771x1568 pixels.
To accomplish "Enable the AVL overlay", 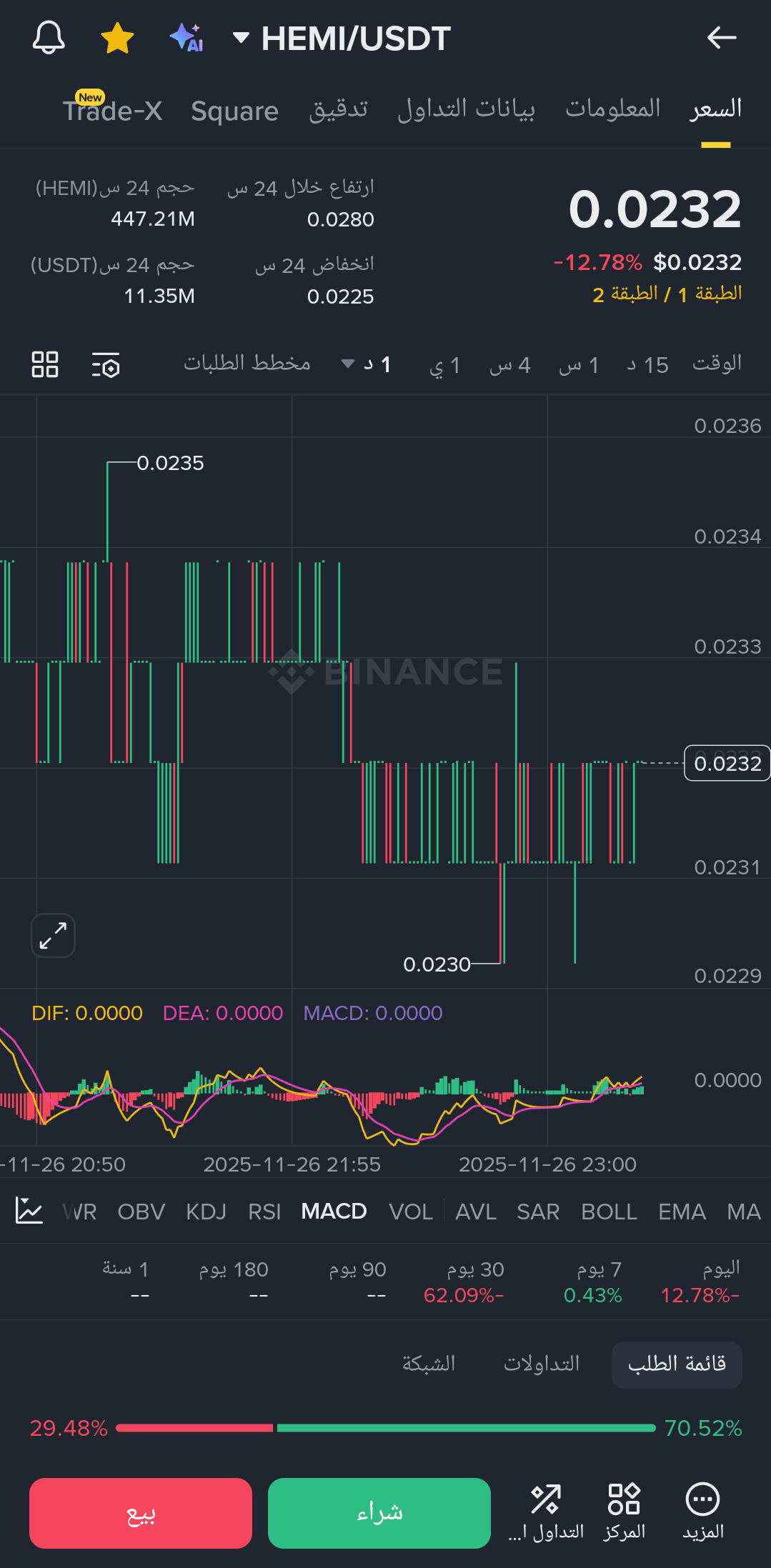I will pos(476,1212).
